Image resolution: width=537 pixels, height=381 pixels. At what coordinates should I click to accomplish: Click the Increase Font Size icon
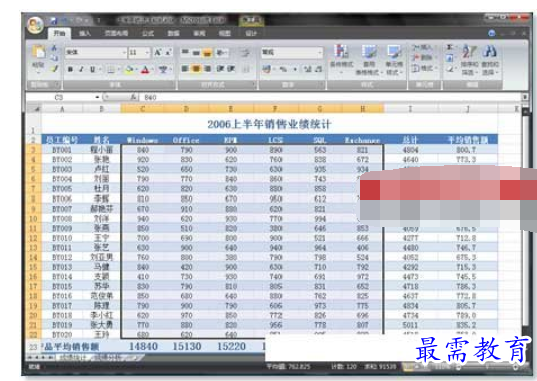158,52
